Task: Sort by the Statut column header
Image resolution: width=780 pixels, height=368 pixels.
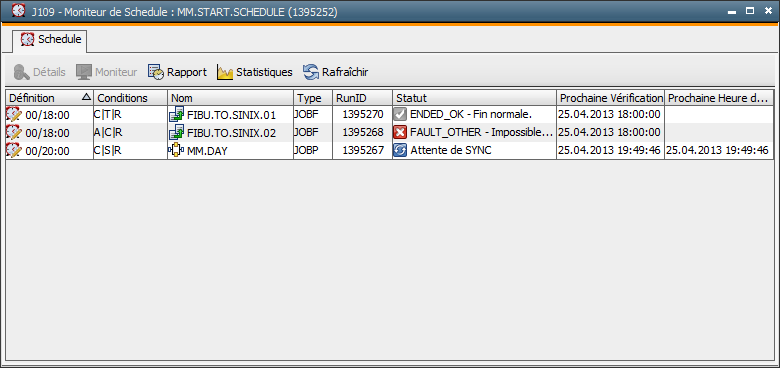Action: click(474, 98)
